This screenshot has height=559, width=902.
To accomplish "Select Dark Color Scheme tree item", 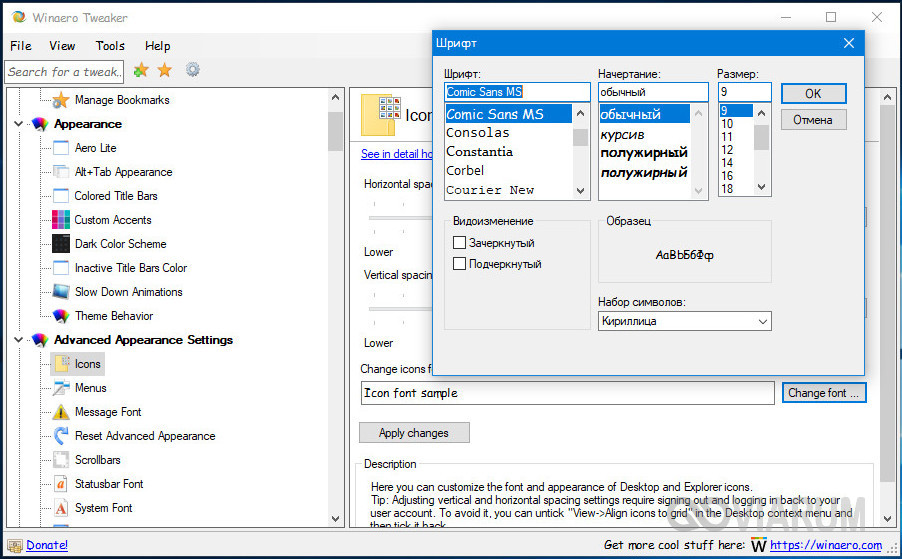I will tap(121, 244).
